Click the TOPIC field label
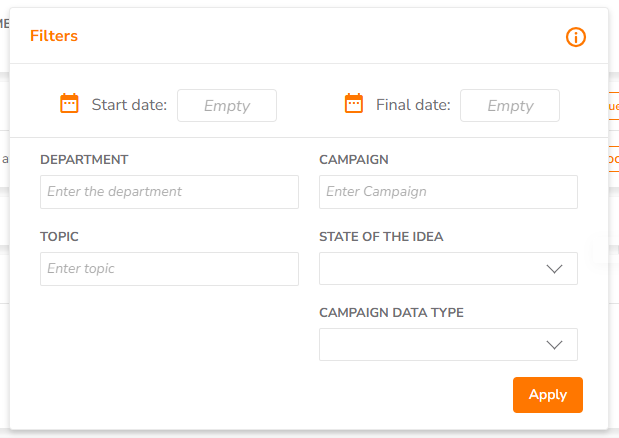This screenshot has width=619, height=438. [59, 236]
